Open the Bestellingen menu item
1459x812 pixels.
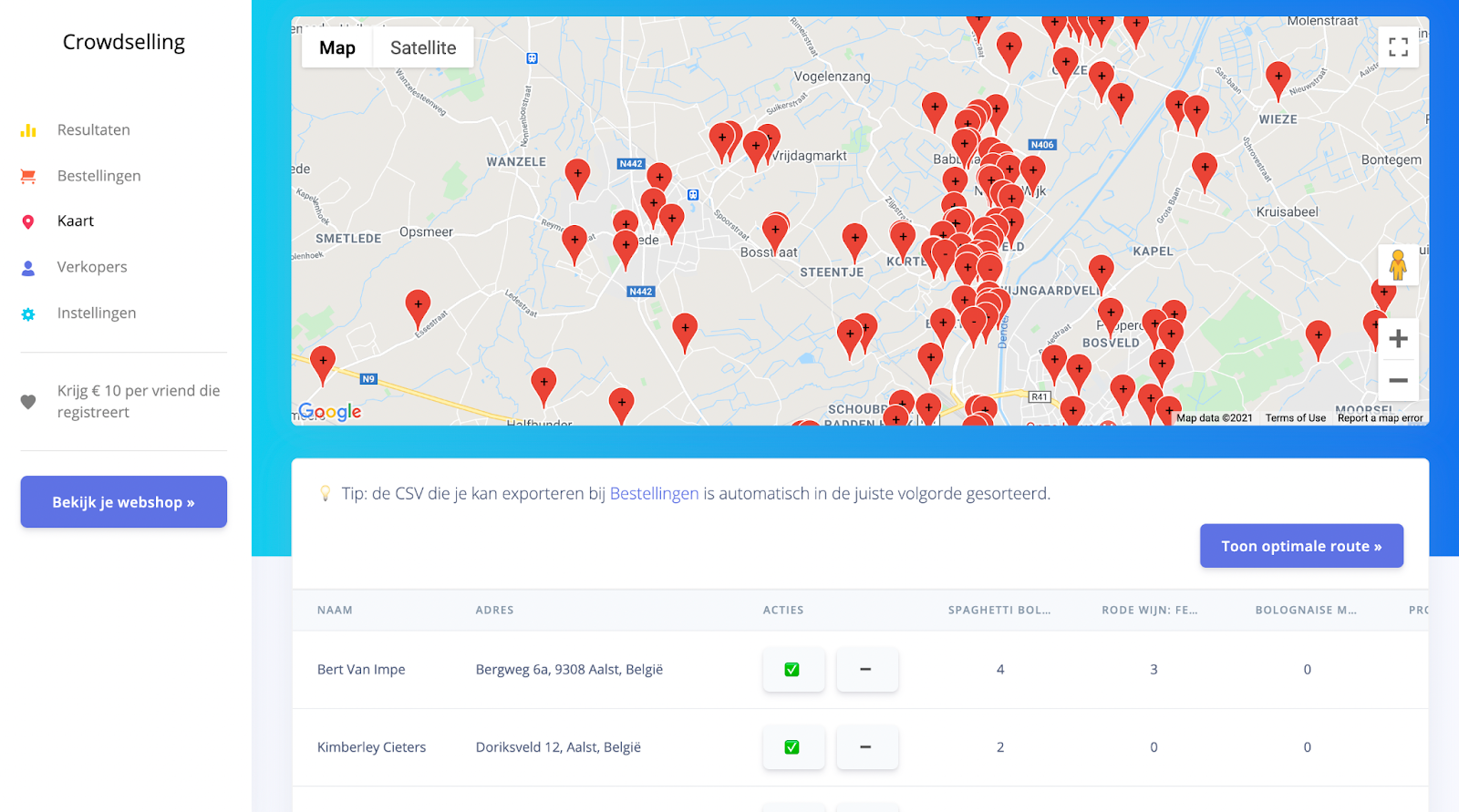(x=99, y=176)
